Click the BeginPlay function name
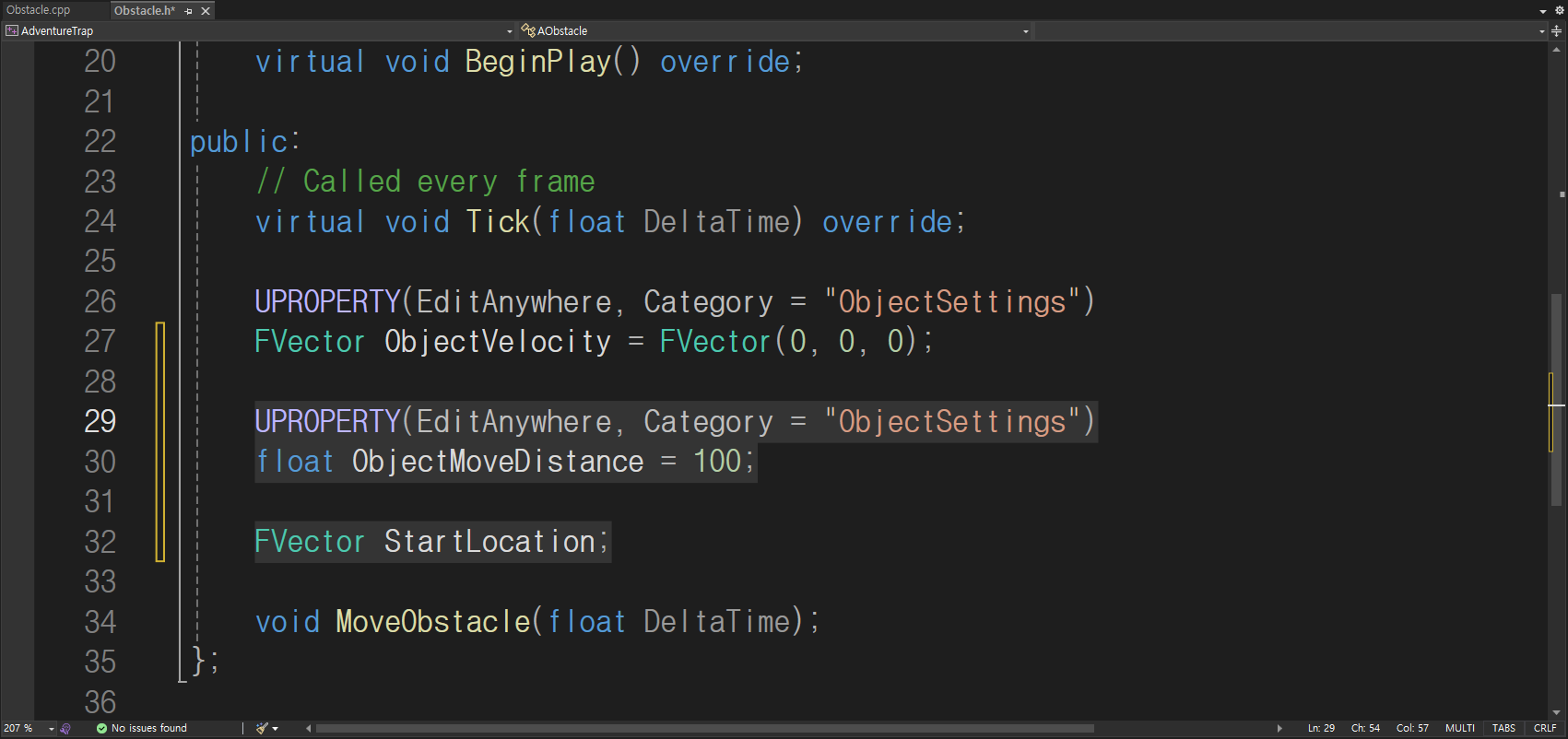This screenshot has height=739, width=1568. (538, 62)
